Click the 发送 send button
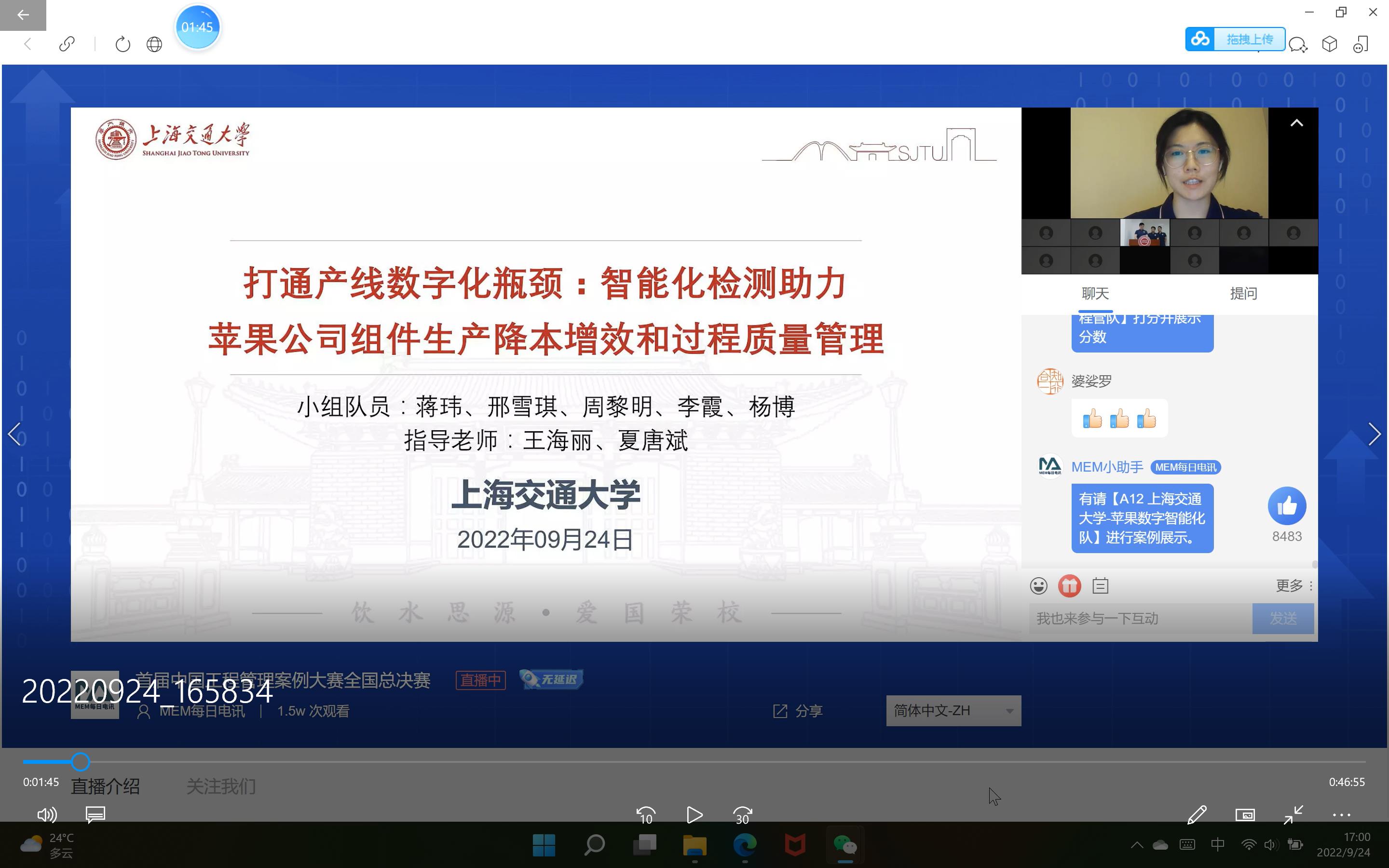1389x868 pixels. click(x=1283, y=618)
